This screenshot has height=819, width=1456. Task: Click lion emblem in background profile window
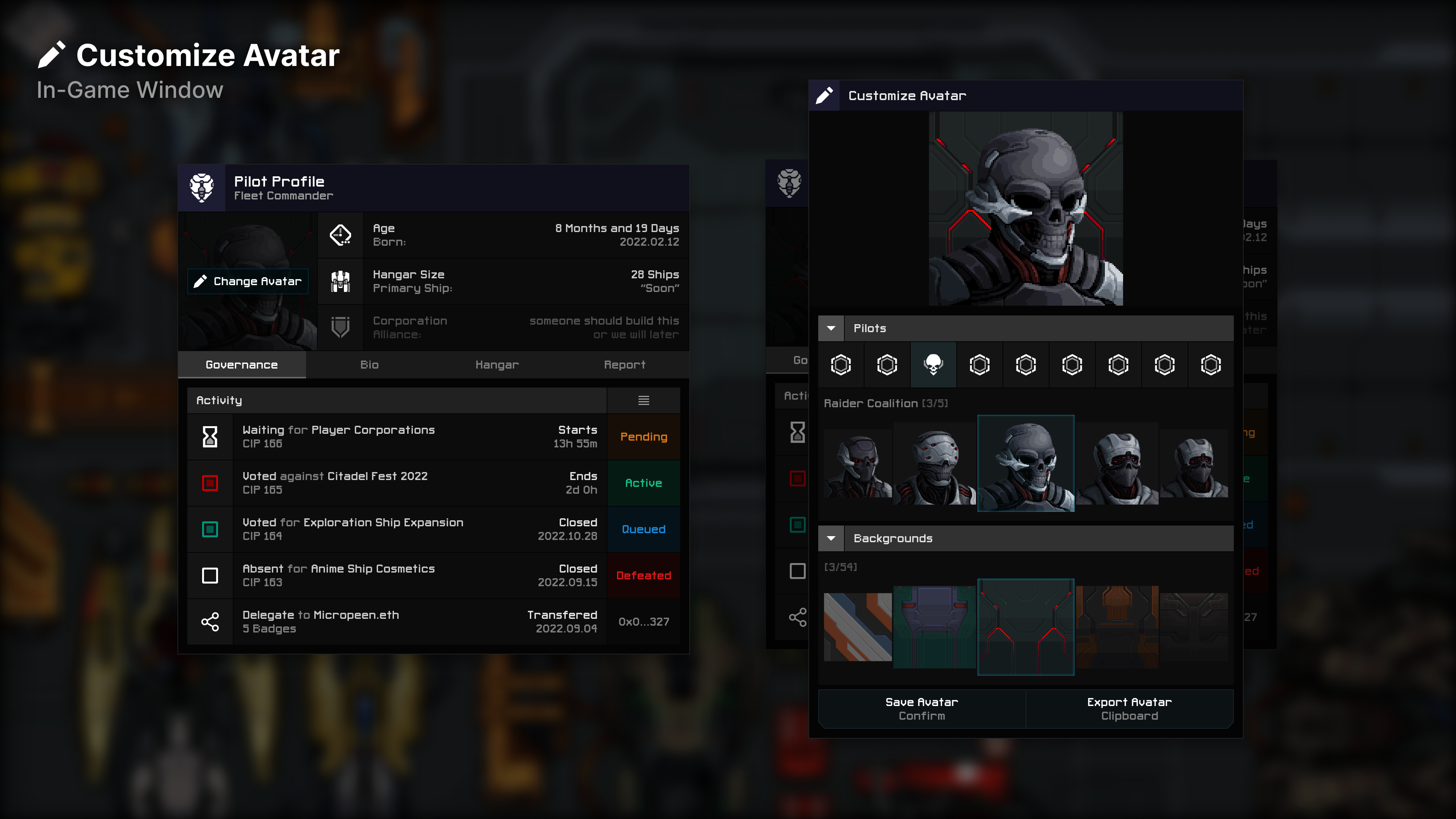coord(789,183)
